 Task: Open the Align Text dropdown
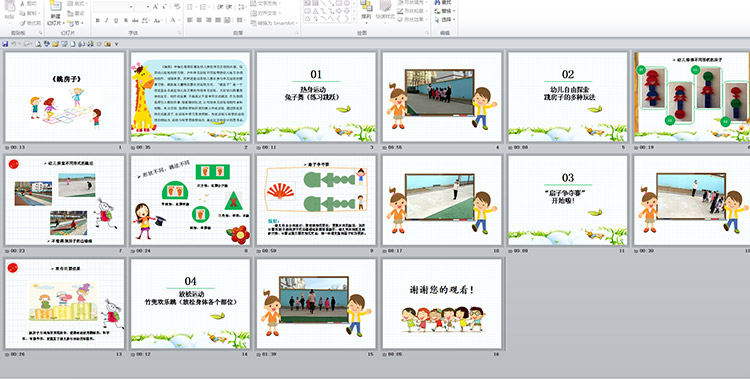[x=266, y=13]
